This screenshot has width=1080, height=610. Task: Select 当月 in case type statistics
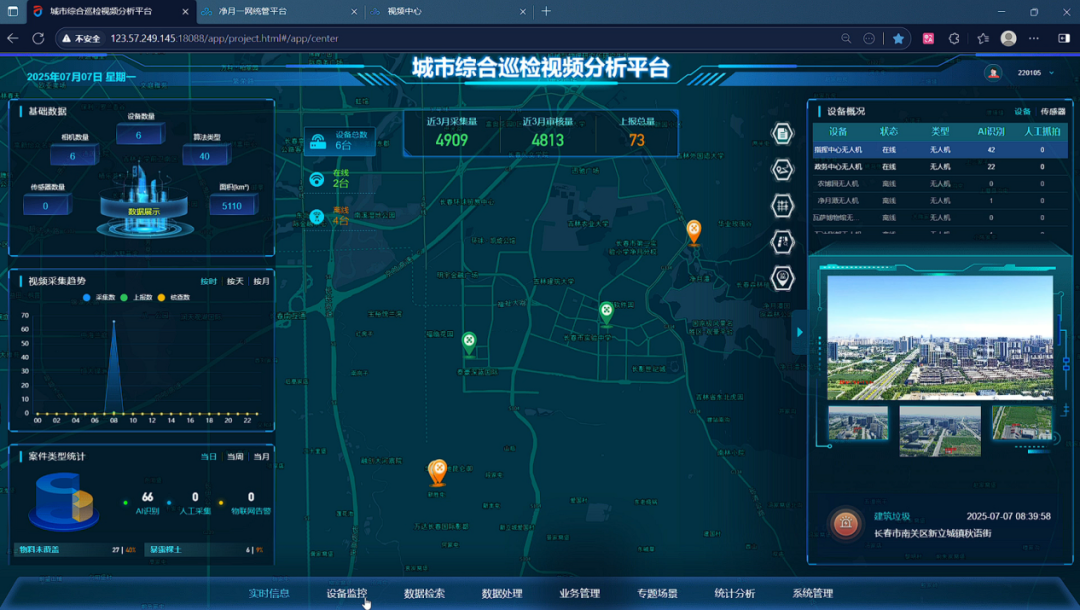pos(261,456)
